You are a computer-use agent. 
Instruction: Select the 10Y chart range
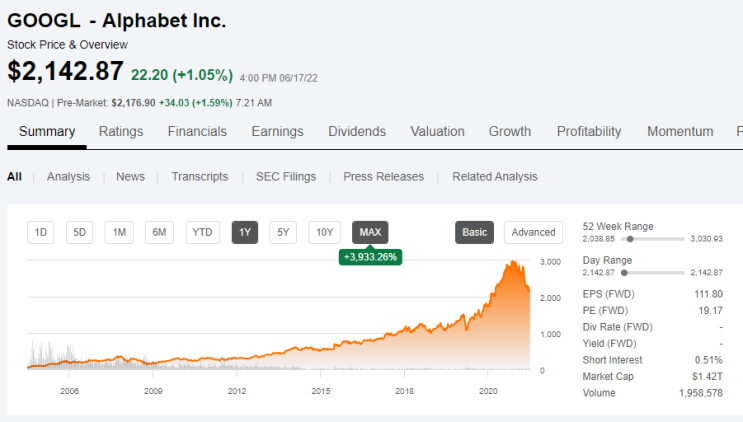pos(324,233)
